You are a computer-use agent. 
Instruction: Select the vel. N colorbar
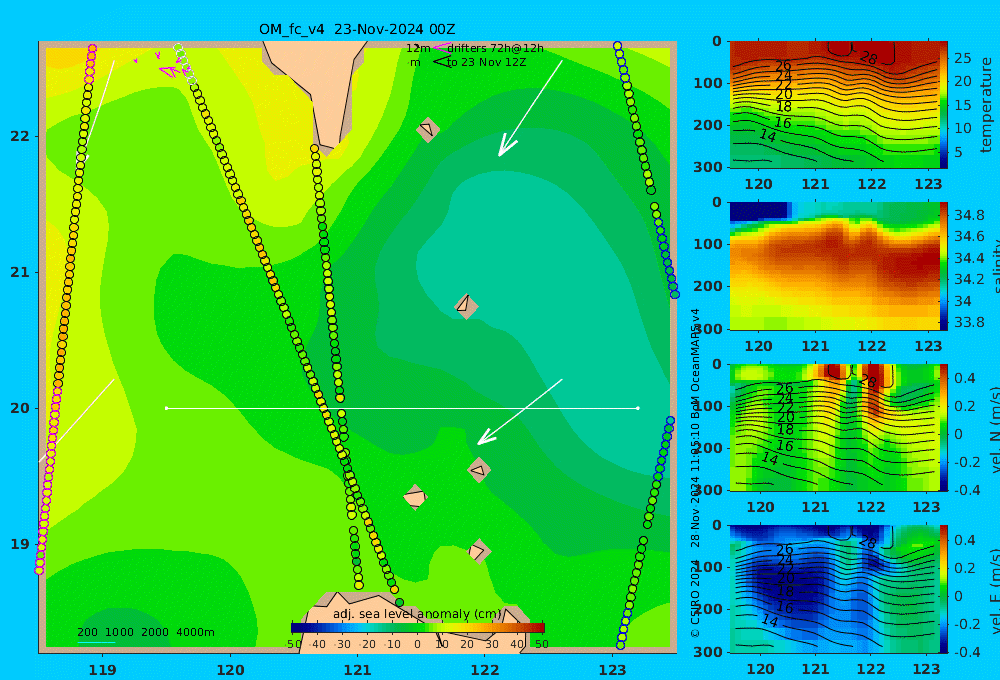click(x=943, y=427)
